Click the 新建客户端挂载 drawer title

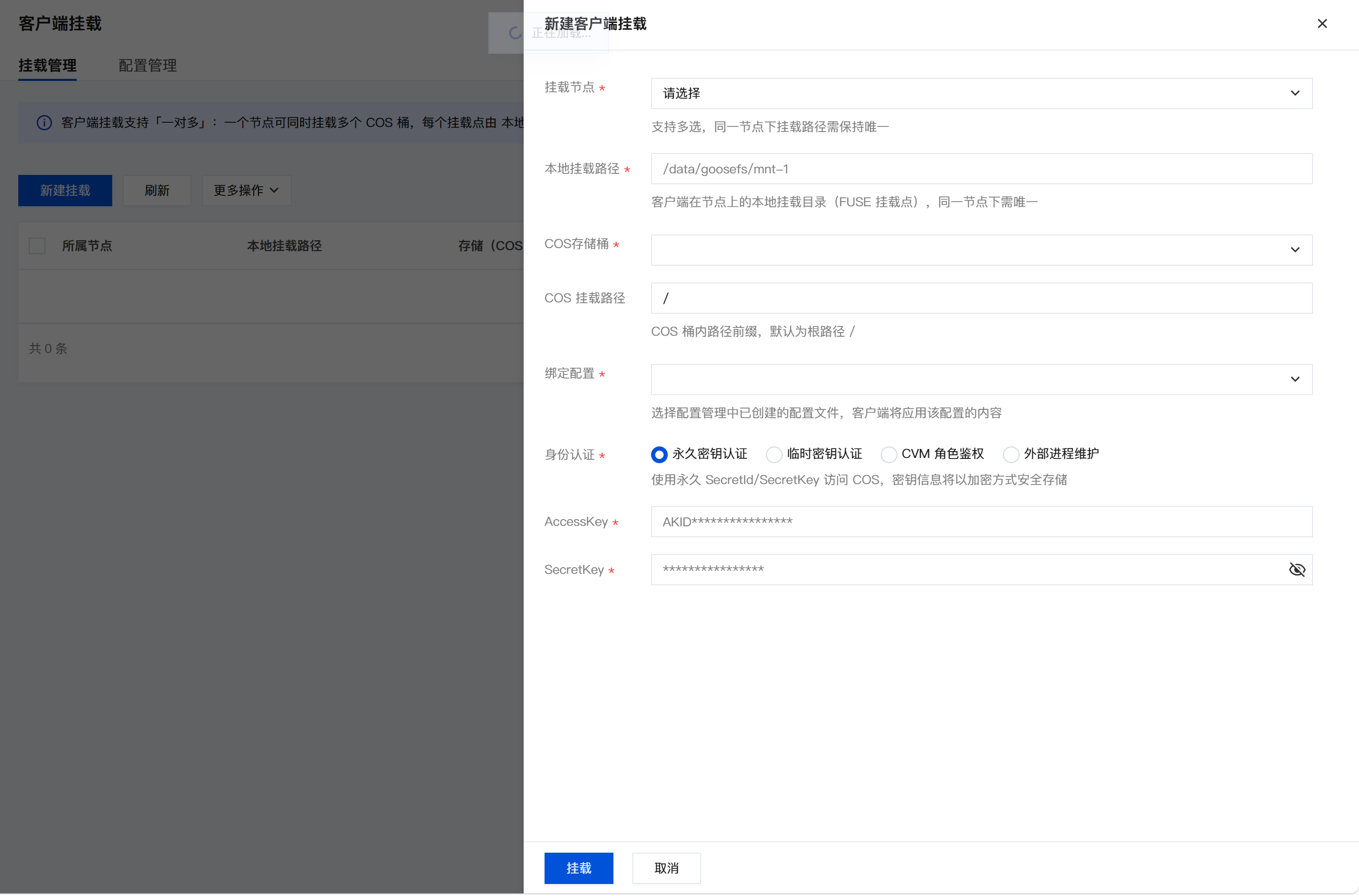tap(595, 23)
